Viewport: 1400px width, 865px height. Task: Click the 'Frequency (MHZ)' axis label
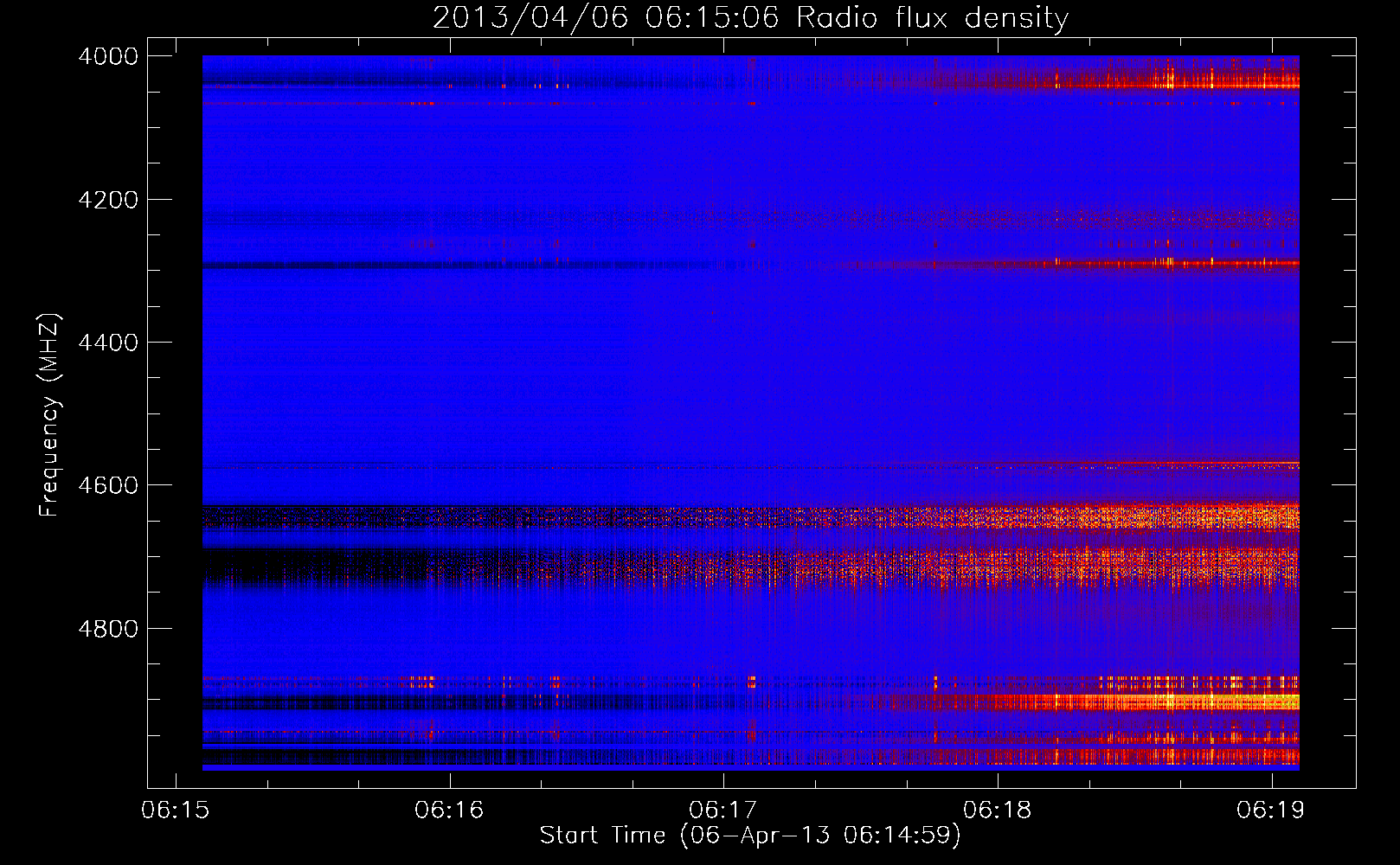click(x=49, y=415)
